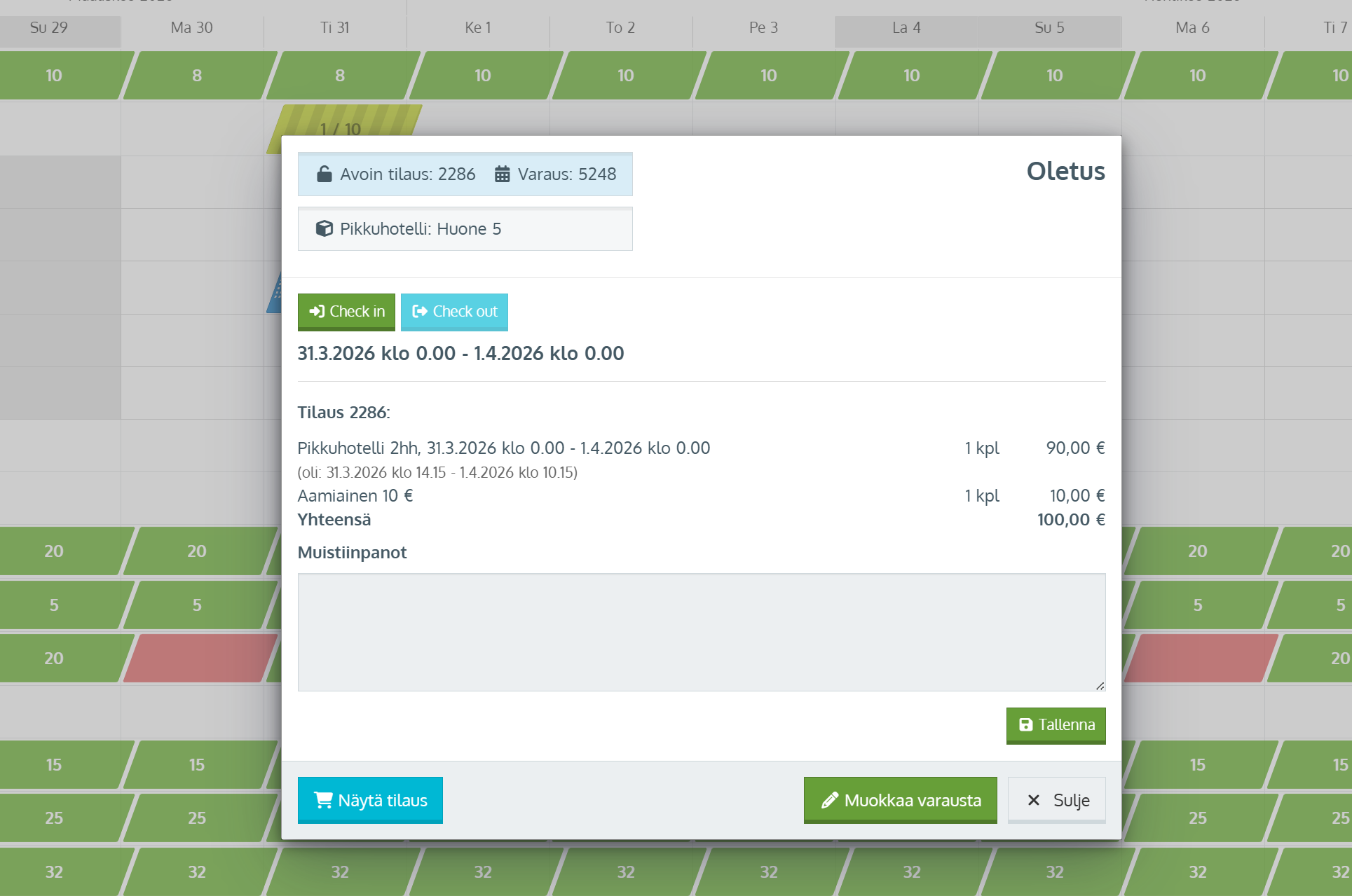Click the X icon on the Sulje button

(x=1033, y=800)
